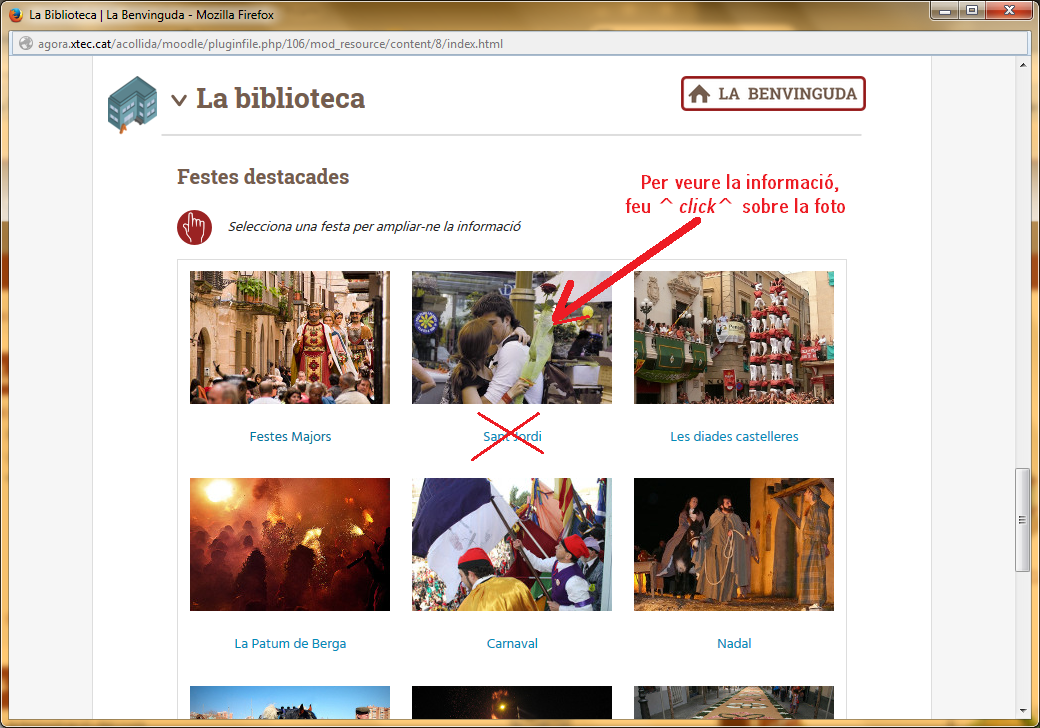Follow the Les diades castelleres link
Screen dimensions: 1040x728
[734, 437]
